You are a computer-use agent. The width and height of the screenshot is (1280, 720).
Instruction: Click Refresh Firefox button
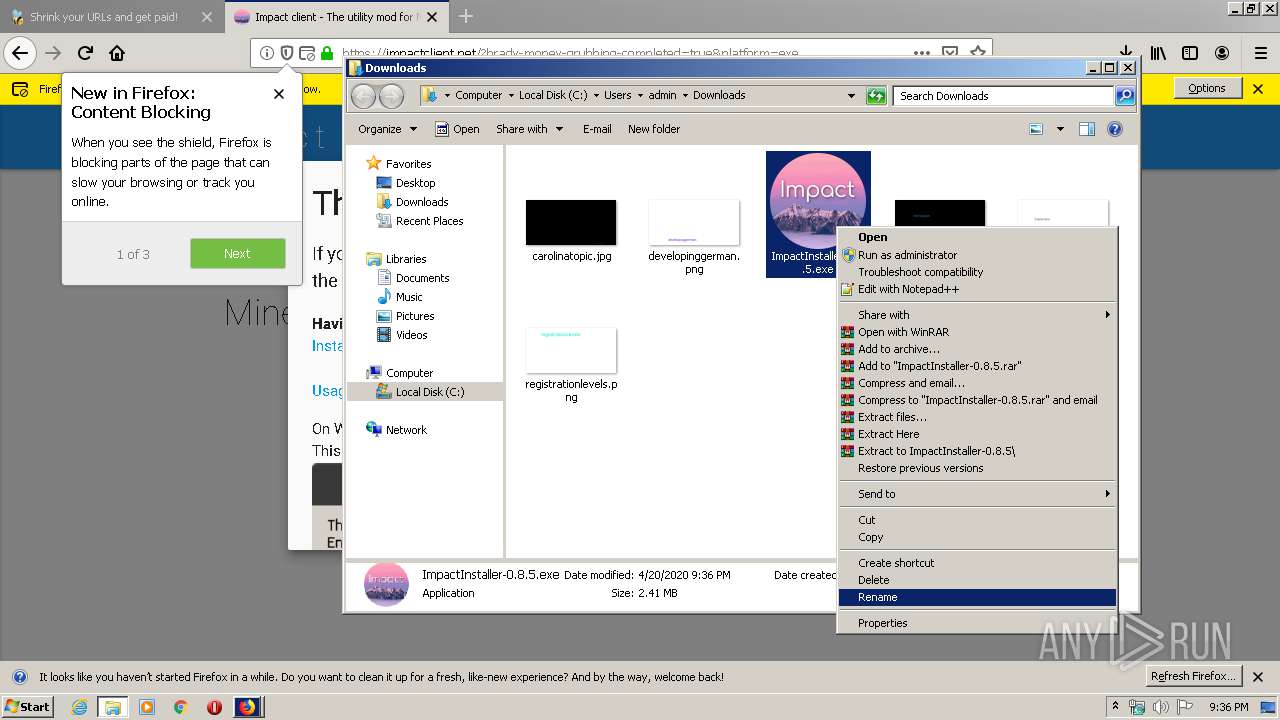[1193, 676]
